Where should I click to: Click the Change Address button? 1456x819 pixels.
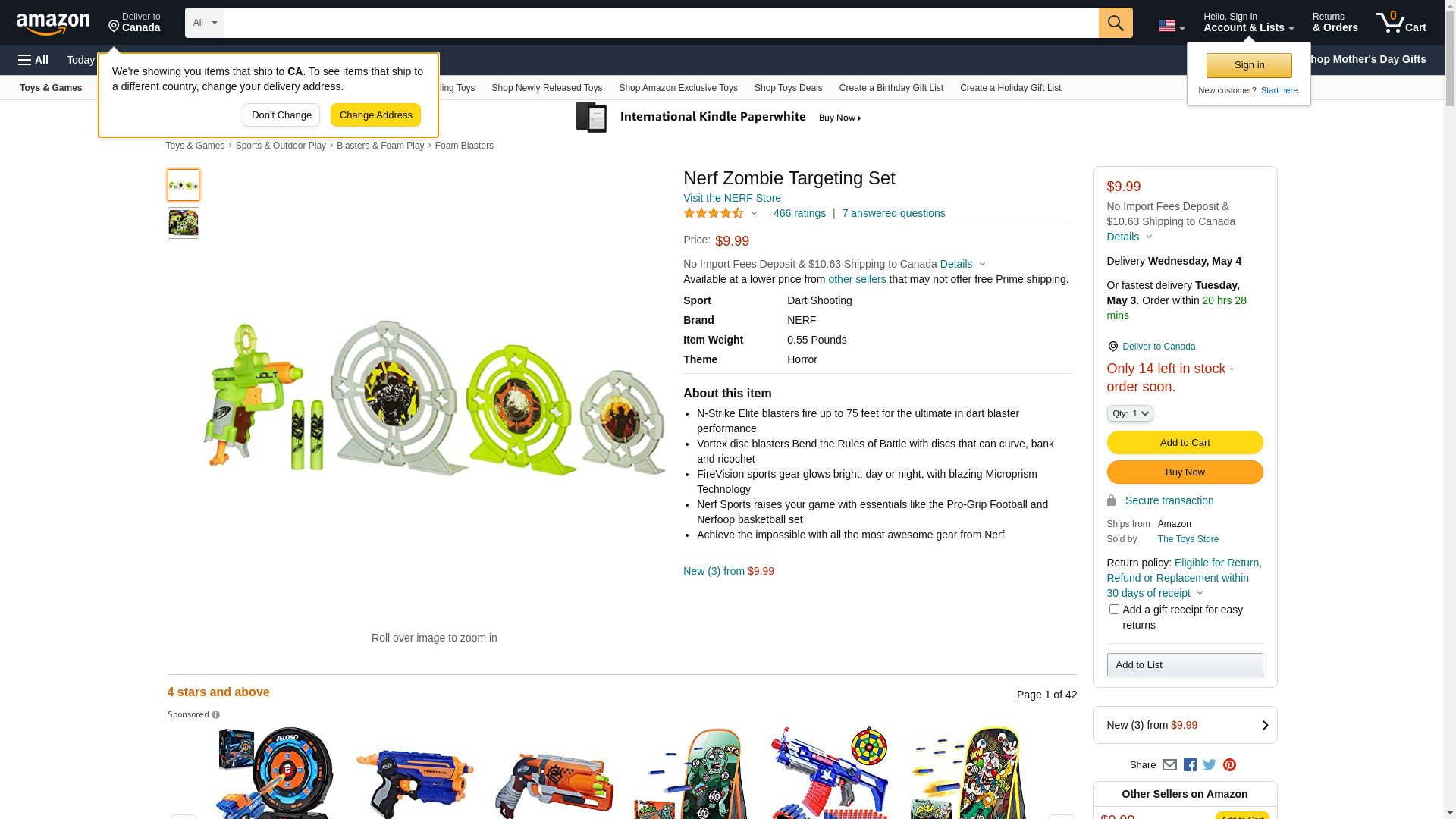coord(375,115)
